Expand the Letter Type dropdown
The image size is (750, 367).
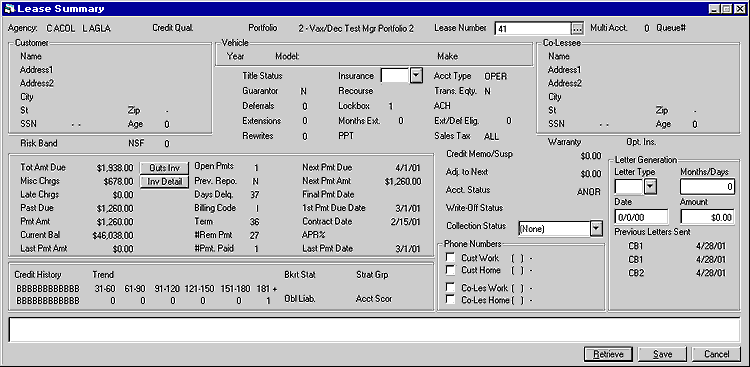pos(650,187)
